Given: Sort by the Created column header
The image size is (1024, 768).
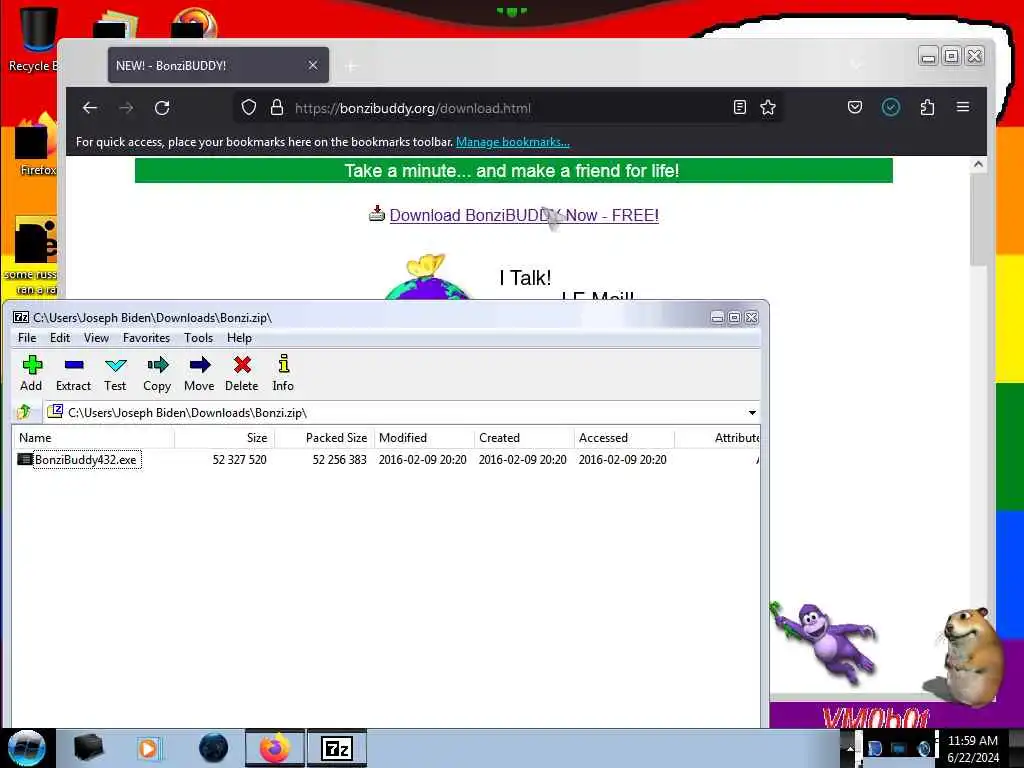Looking at the screenshot, I should [524, 438].
